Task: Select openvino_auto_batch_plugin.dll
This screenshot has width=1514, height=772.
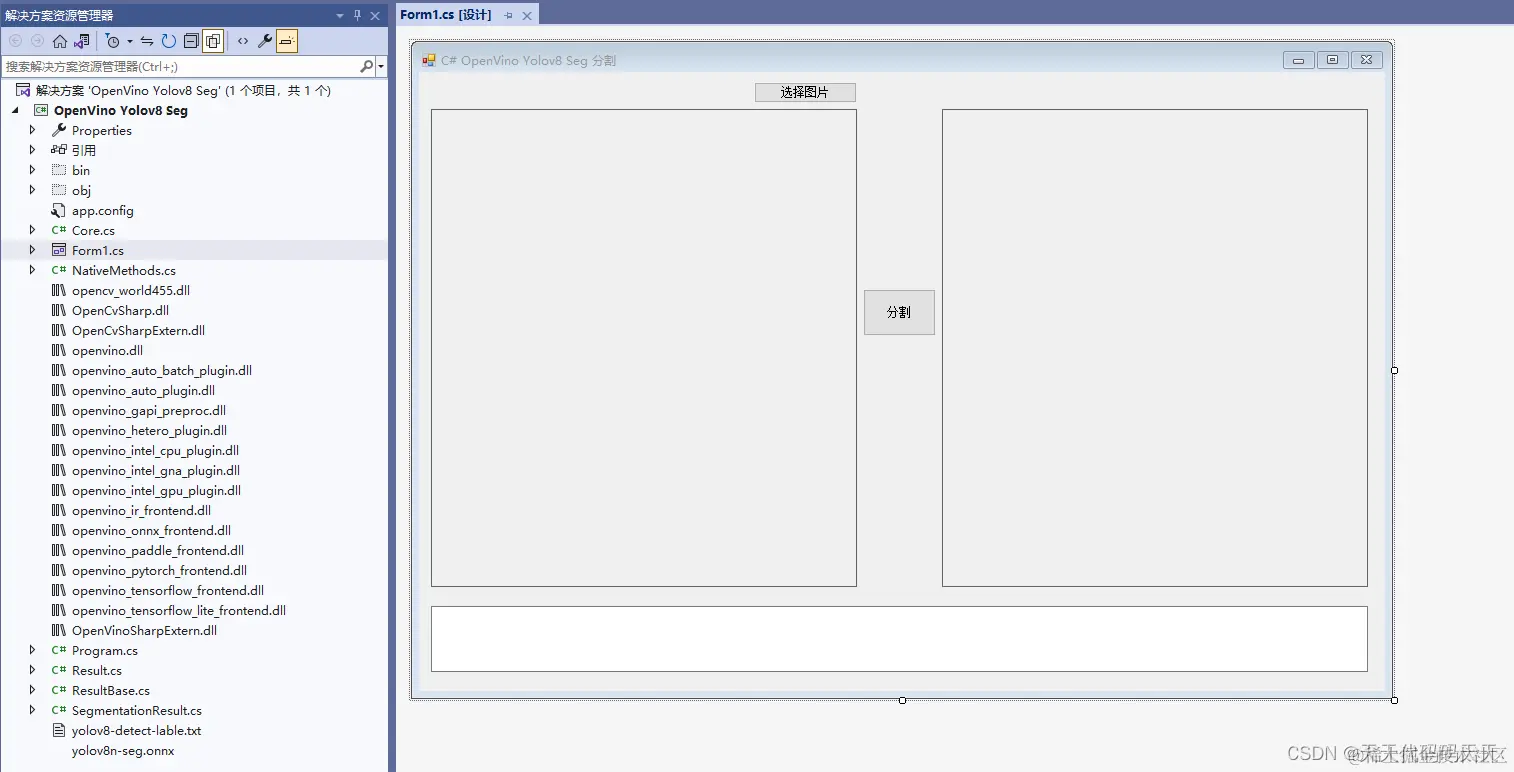Action: (x=162, y=370)
